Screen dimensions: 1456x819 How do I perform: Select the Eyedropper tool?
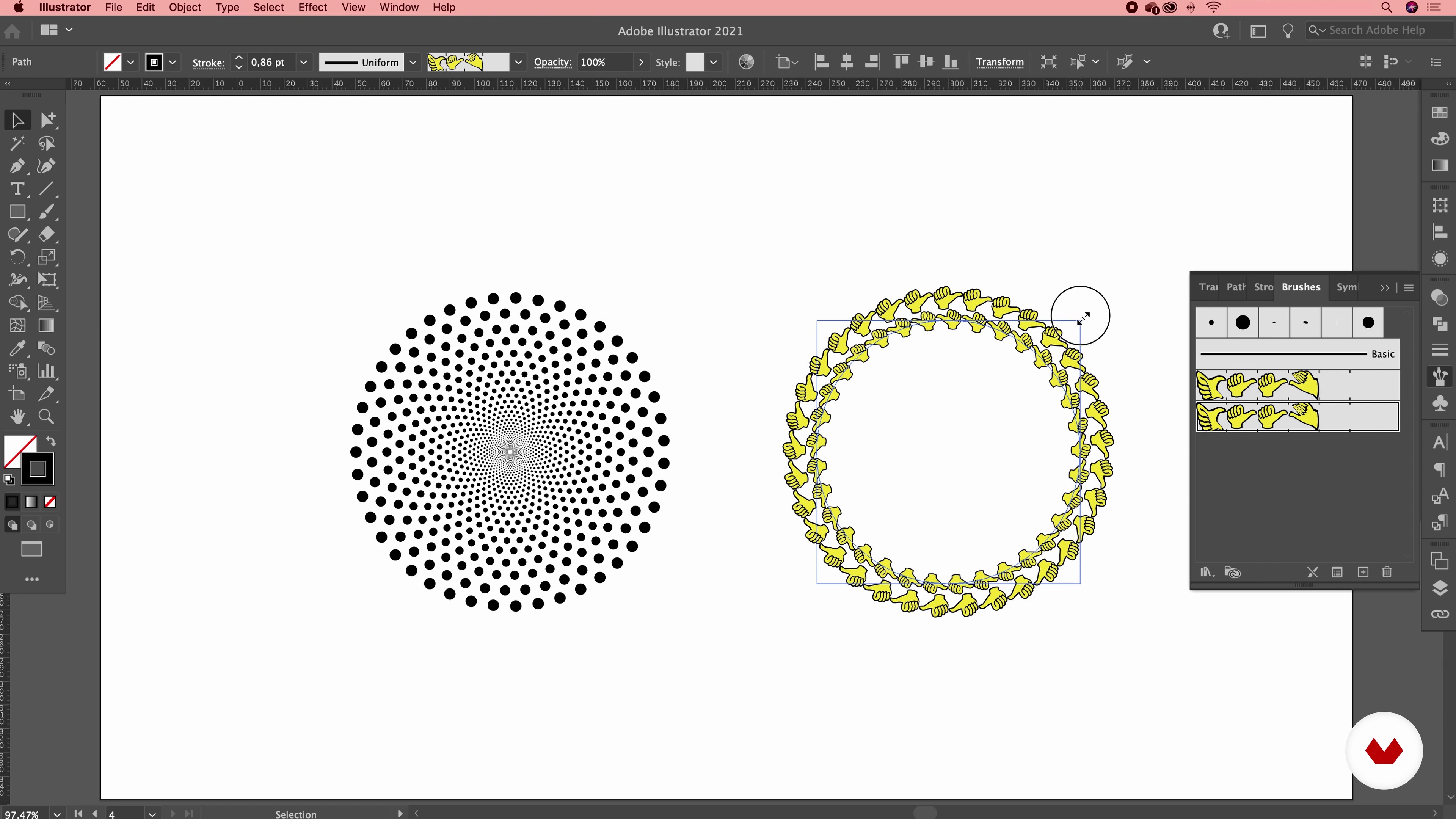[x=17, y=348]
